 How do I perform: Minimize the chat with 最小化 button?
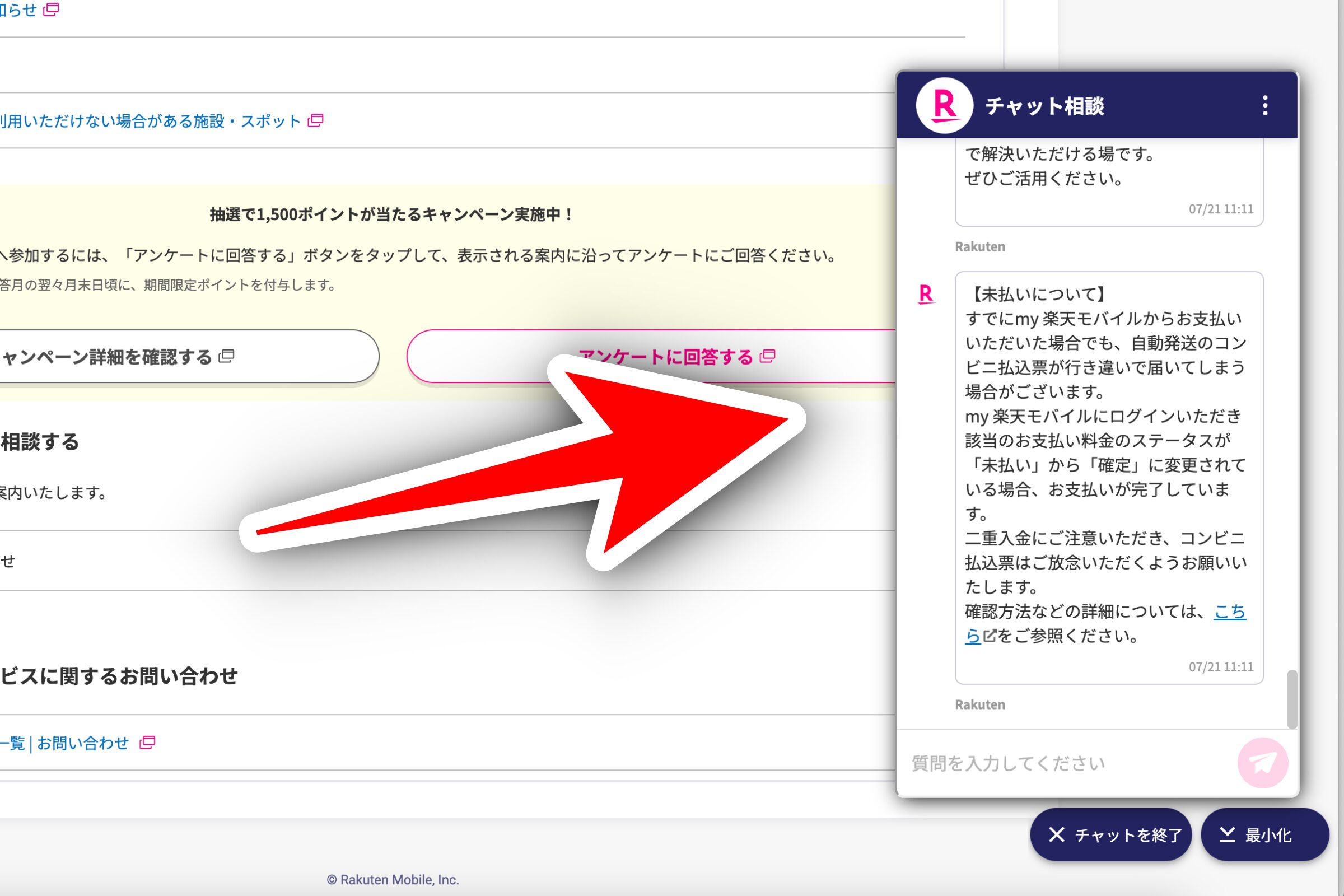pyautogui.click(x=1264, y=834)
